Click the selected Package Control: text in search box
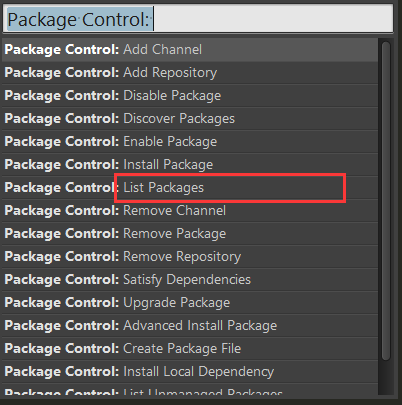Image resolution: width=402 pixels, height=405 pixels. click(79, 19)
